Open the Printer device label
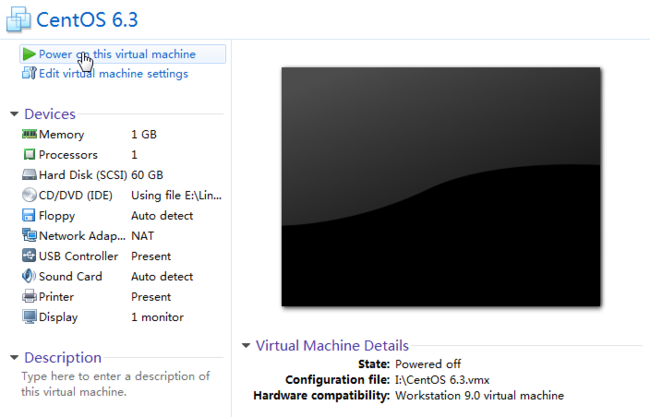This screenshot has width=650, height=417. pos(56,297)
